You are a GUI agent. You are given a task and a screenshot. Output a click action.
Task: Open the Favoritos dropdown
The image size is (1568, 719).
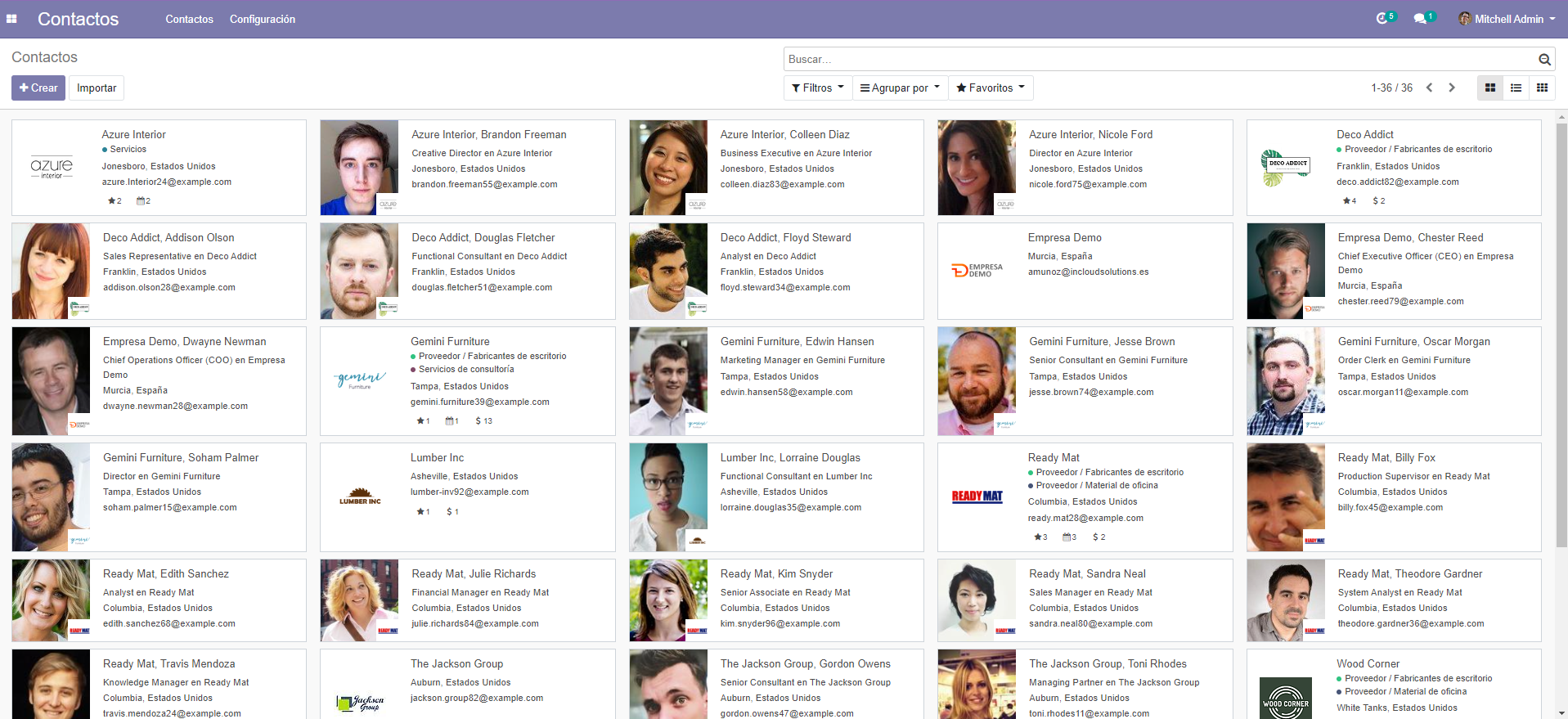[x=991, y=88]
